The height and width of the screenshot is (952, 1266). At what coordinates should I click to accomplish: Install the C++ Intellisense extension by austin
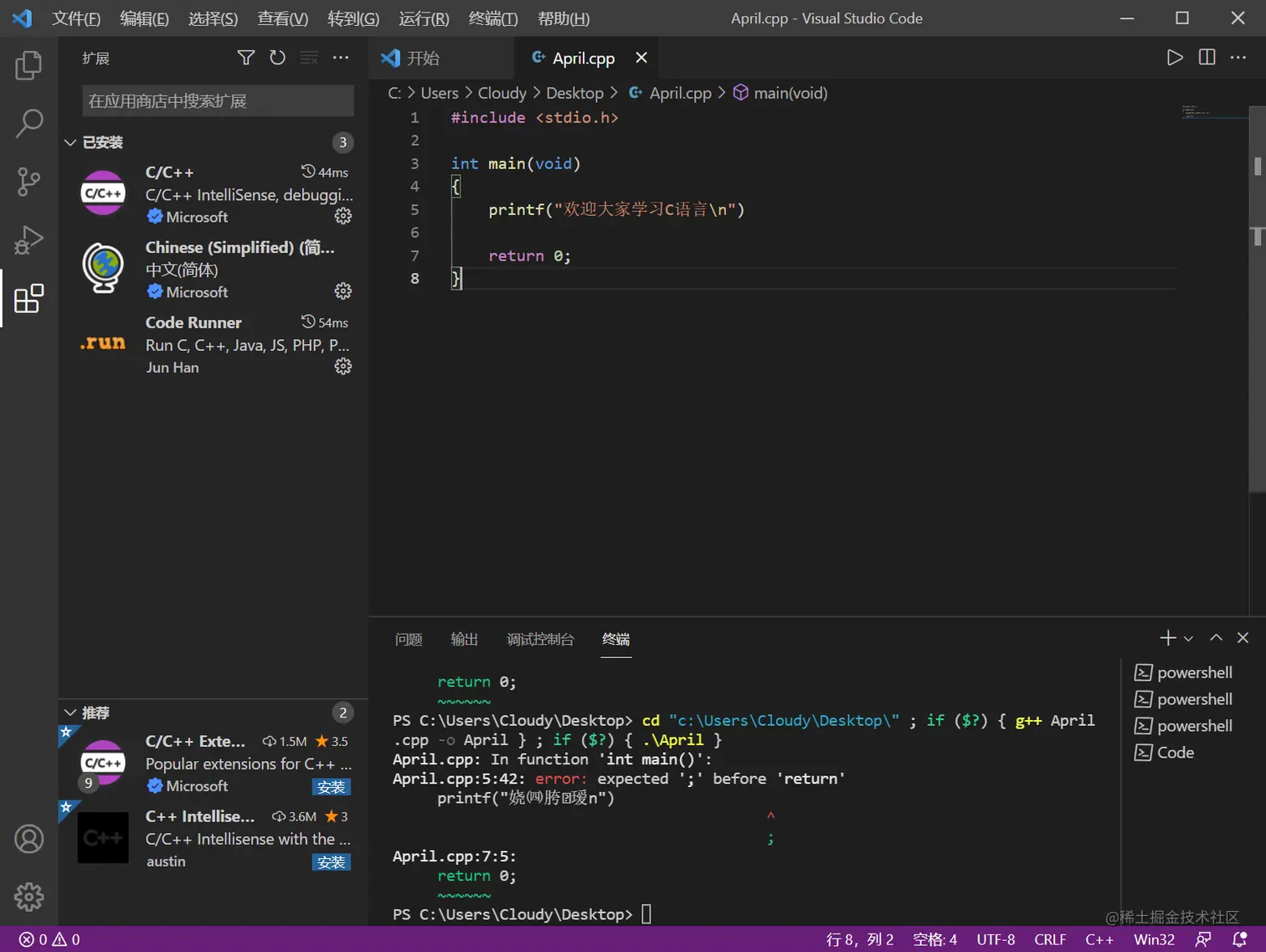point(331,862)
